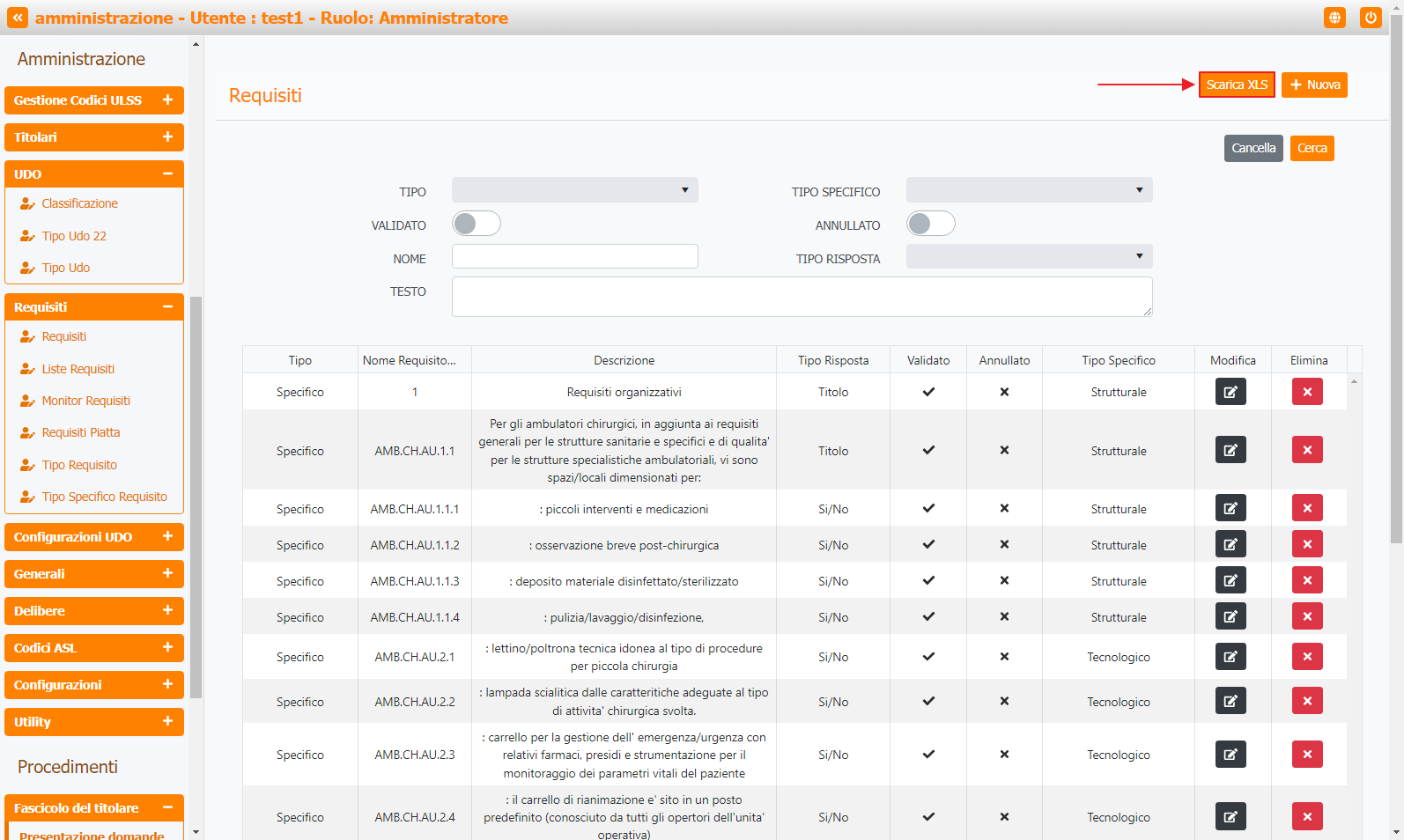Click the power logout icon in header
This screenshot has width=1404, height=840.
coord(1371,18)
